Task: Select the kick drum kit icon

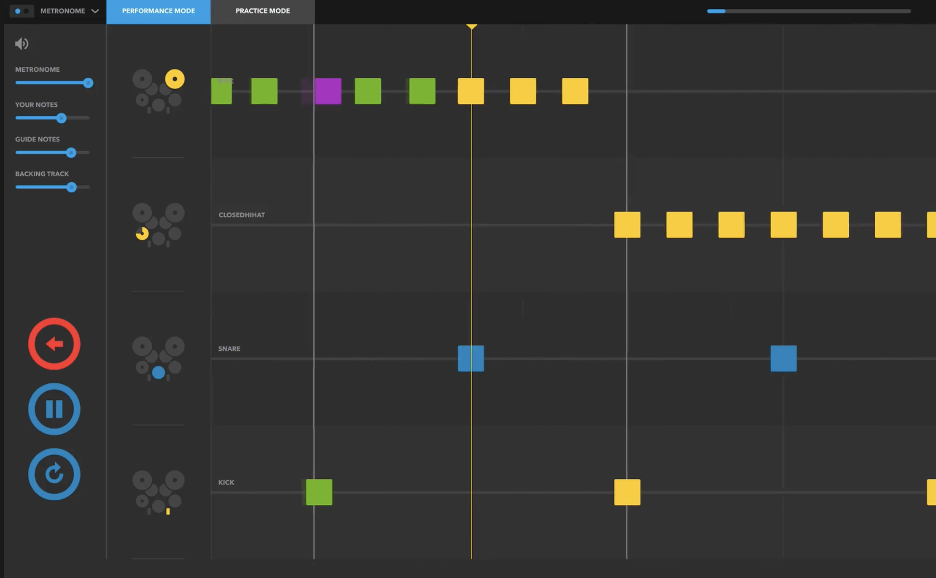Action: click(158, 492)
